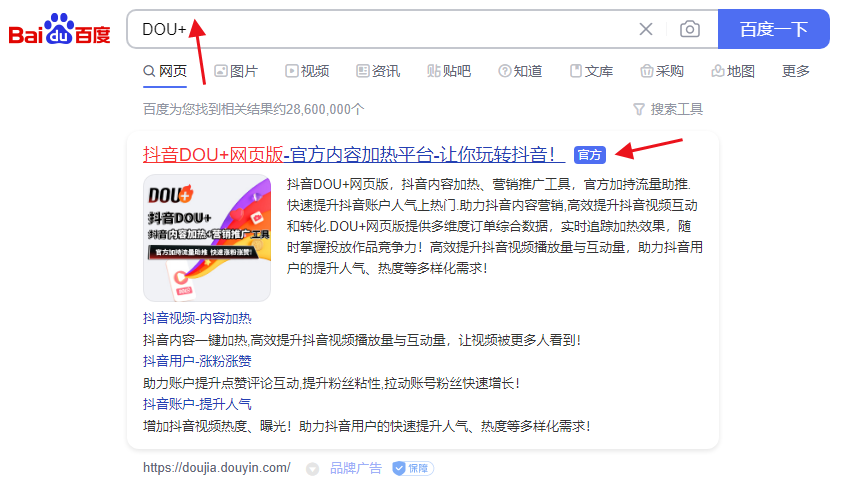This screenshot has height=480, width=850.
Task: Open 搜索工具 filter options
Action: pyautogui.click(x=668, y=110)
